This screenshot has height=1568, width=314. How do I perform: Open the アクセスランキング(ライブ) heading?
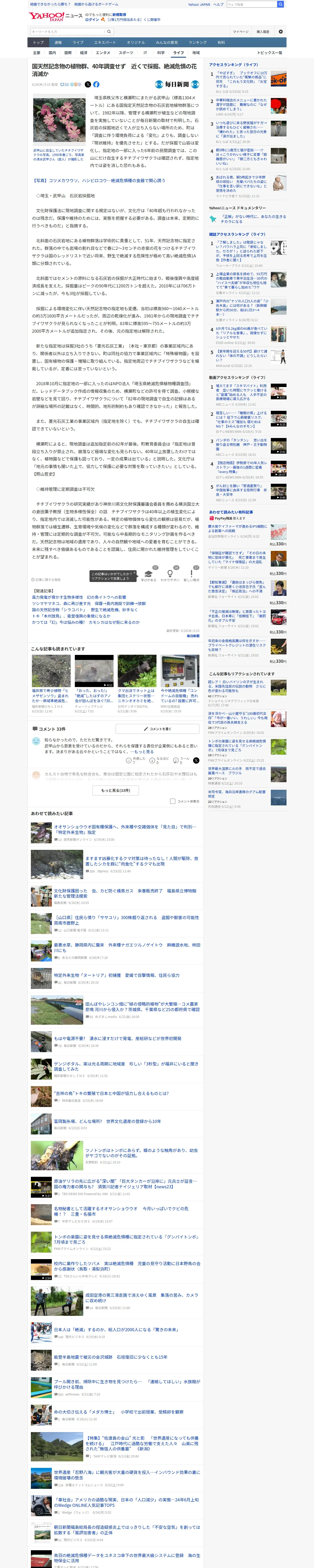(233, 65)
